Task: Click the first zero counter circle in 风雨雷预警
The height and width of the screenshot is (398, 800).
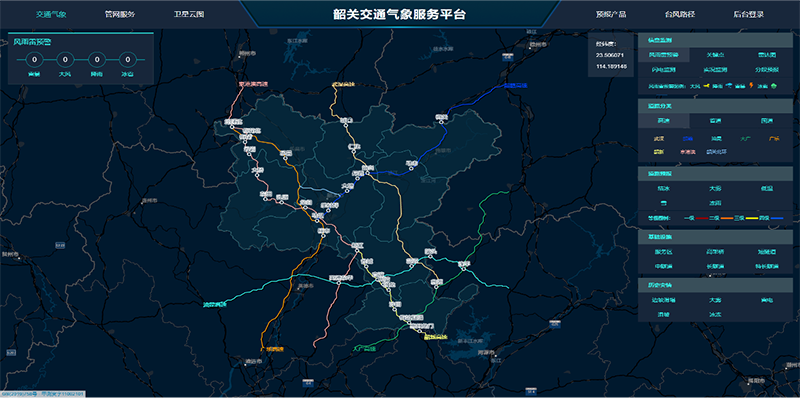Action: 34,60
